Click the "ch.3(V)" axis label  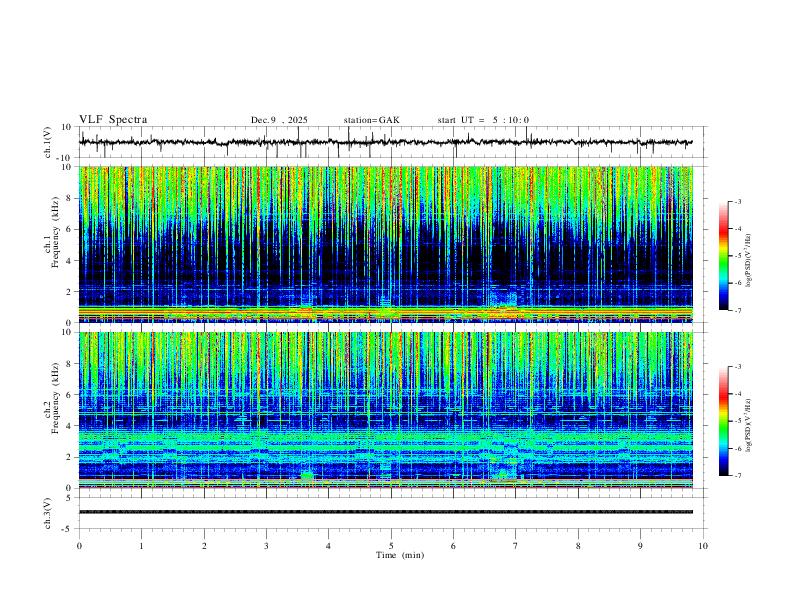pyautogui.click(x=48, y=513)
